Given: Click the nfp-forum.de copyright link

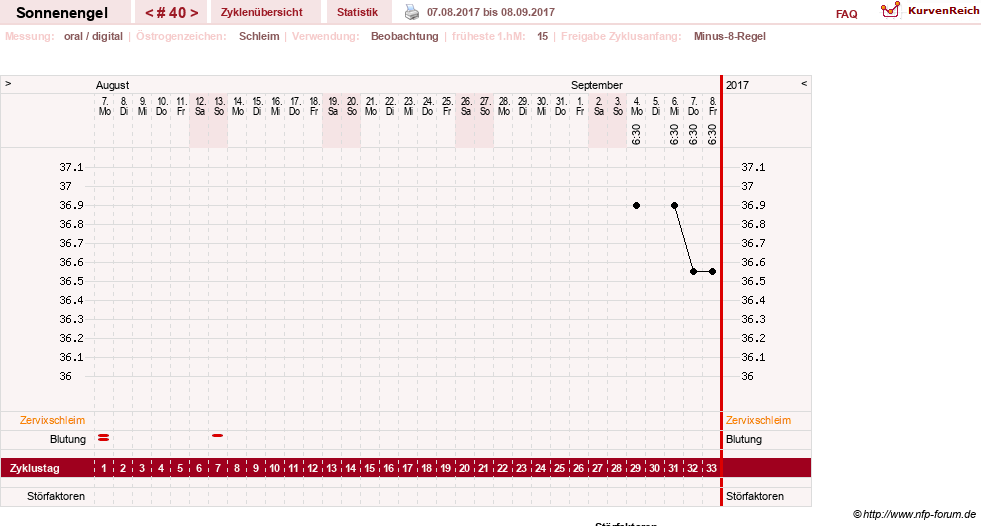Looking at the screenshot, I should pyautogui.click(x=914, y=514).
